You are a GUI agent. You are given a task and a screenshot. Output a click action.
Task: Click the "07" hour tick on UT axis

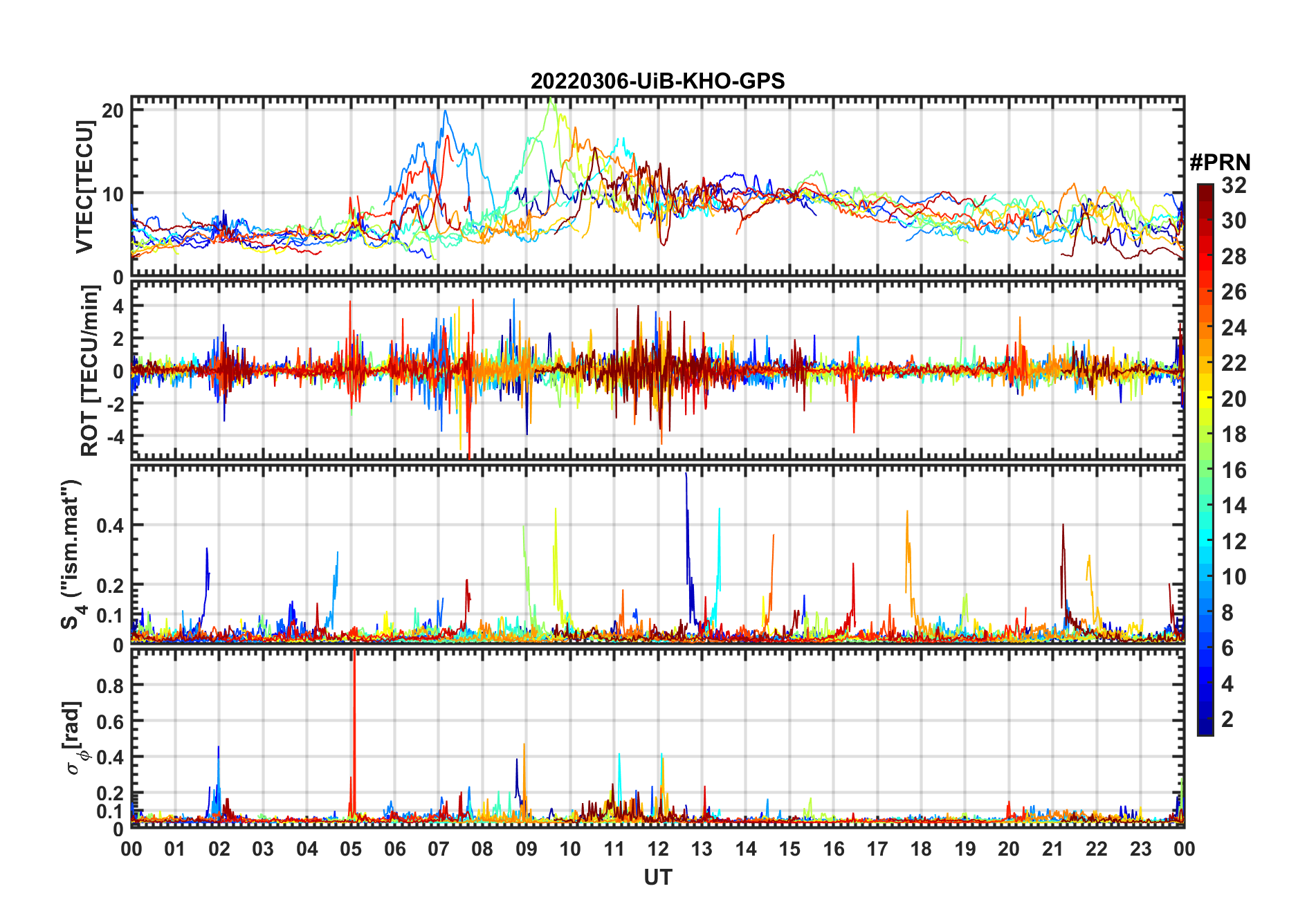(x=439, y=849)
